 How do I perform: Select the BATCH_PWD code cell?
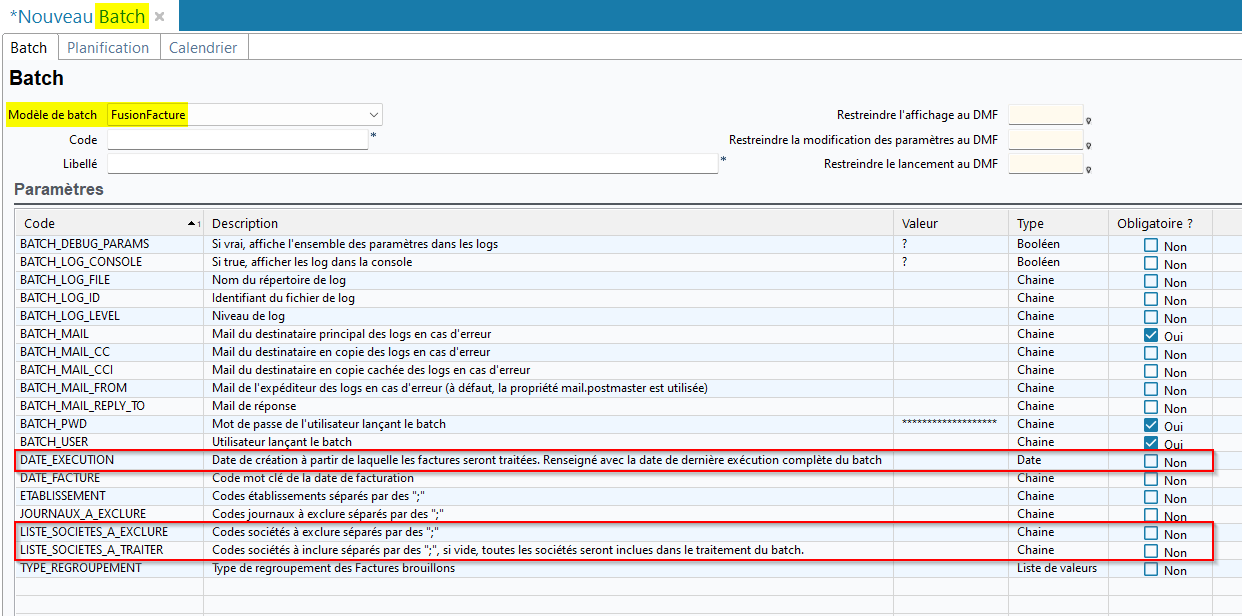point(109,424)
